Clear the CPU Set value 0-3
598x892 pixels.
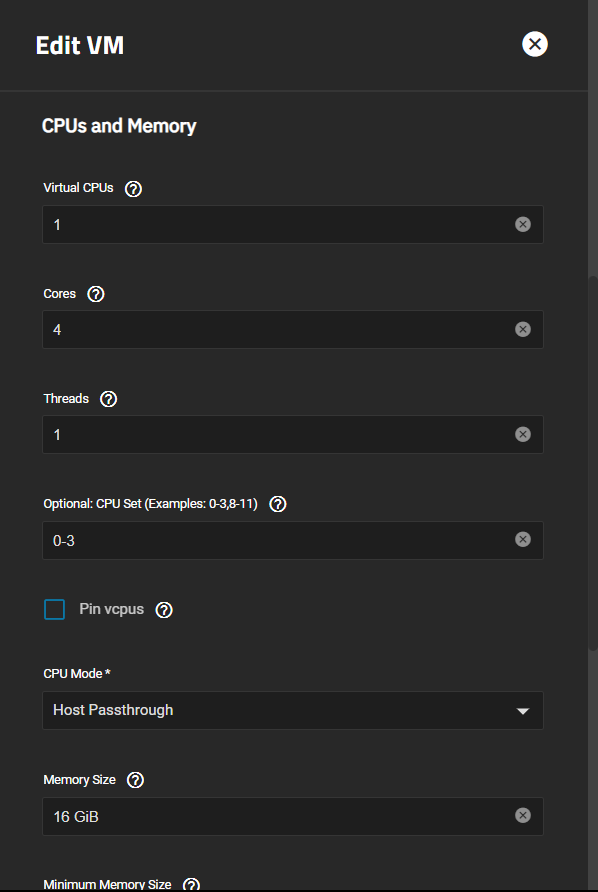tap(523, 539)
